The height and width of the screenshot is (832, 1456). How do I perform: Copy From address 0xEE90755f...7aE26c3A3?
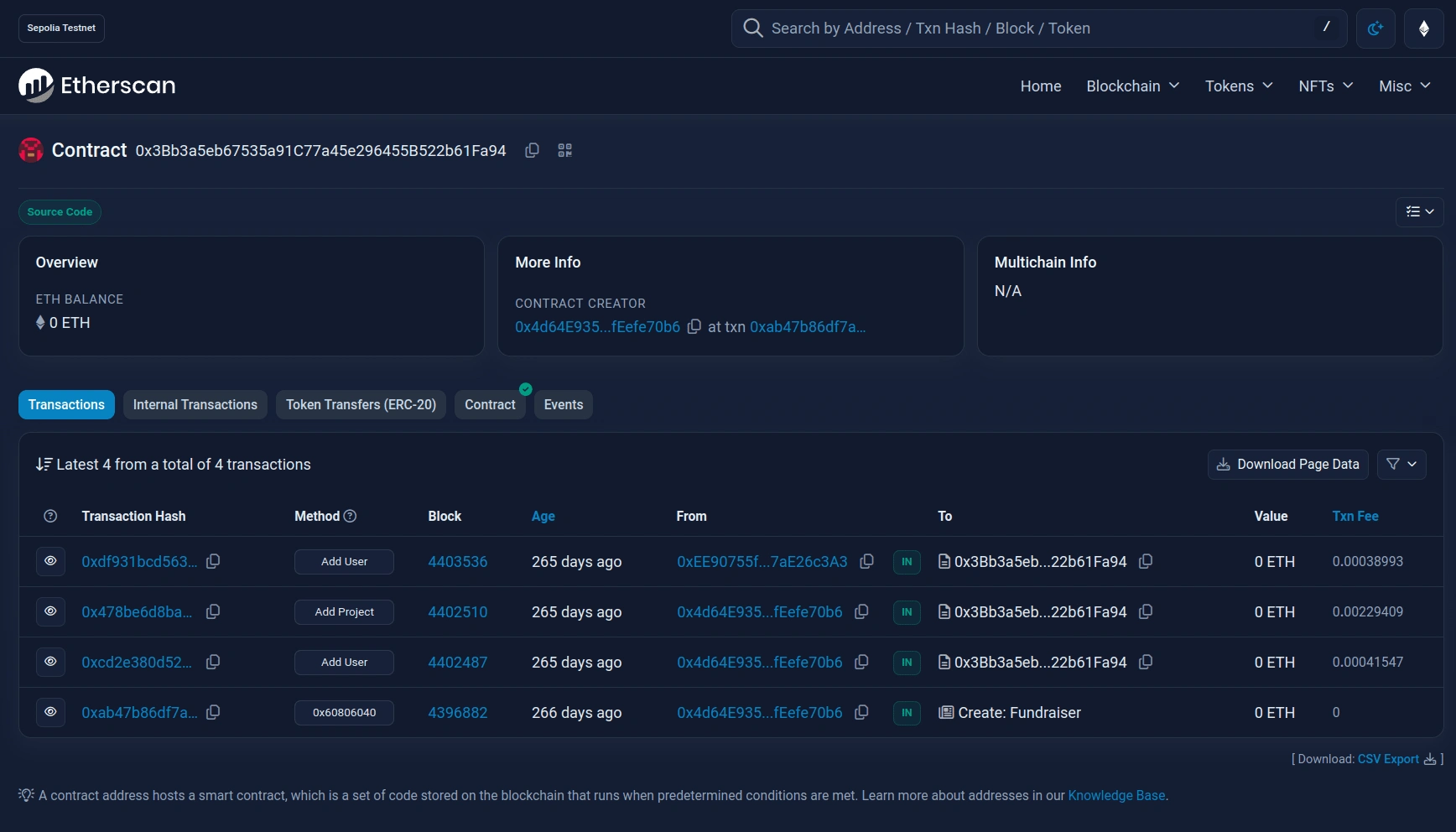[x=867, y=562]
